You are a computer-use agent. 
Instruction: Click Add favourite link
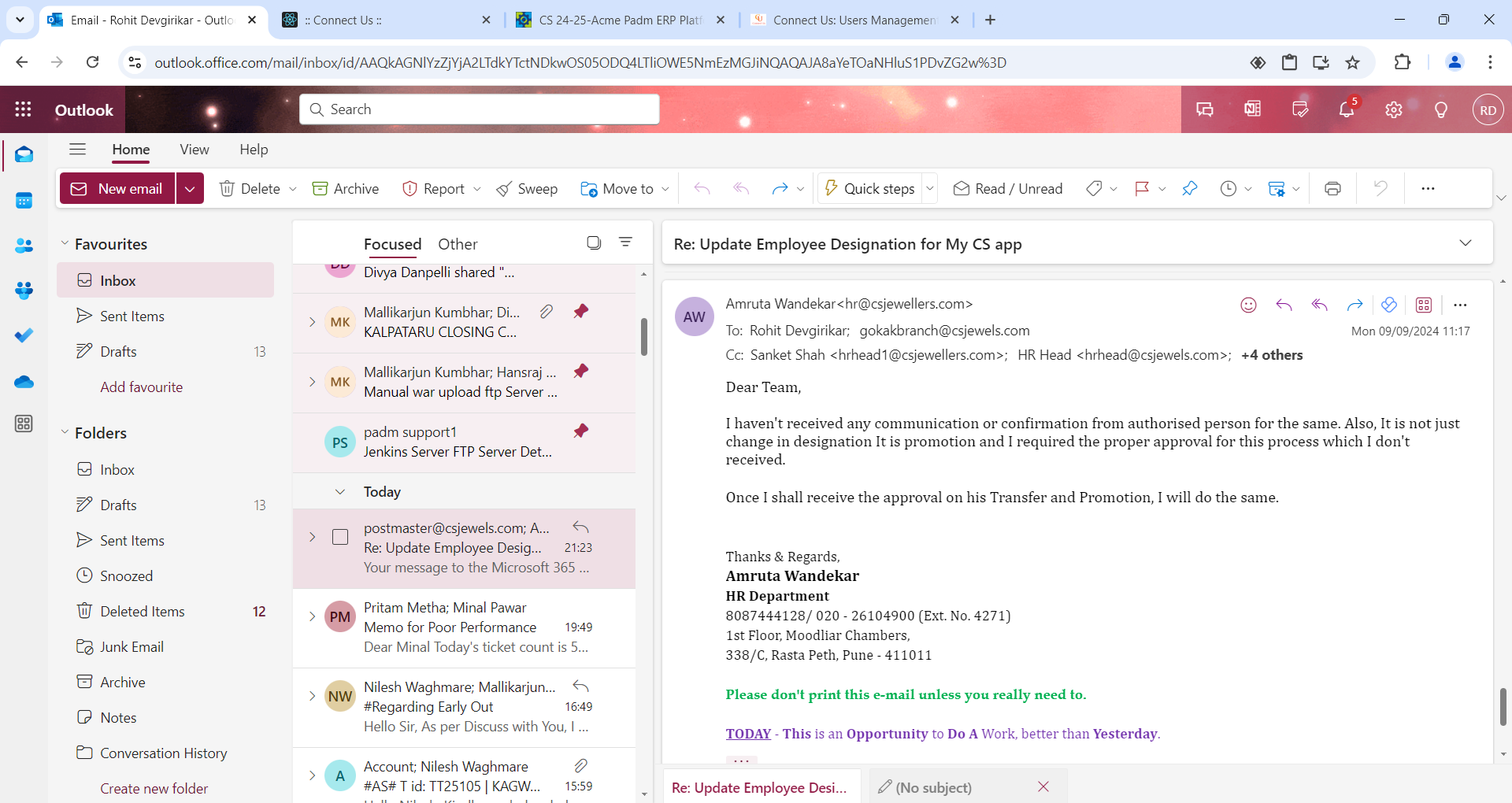tap(142, 387)
